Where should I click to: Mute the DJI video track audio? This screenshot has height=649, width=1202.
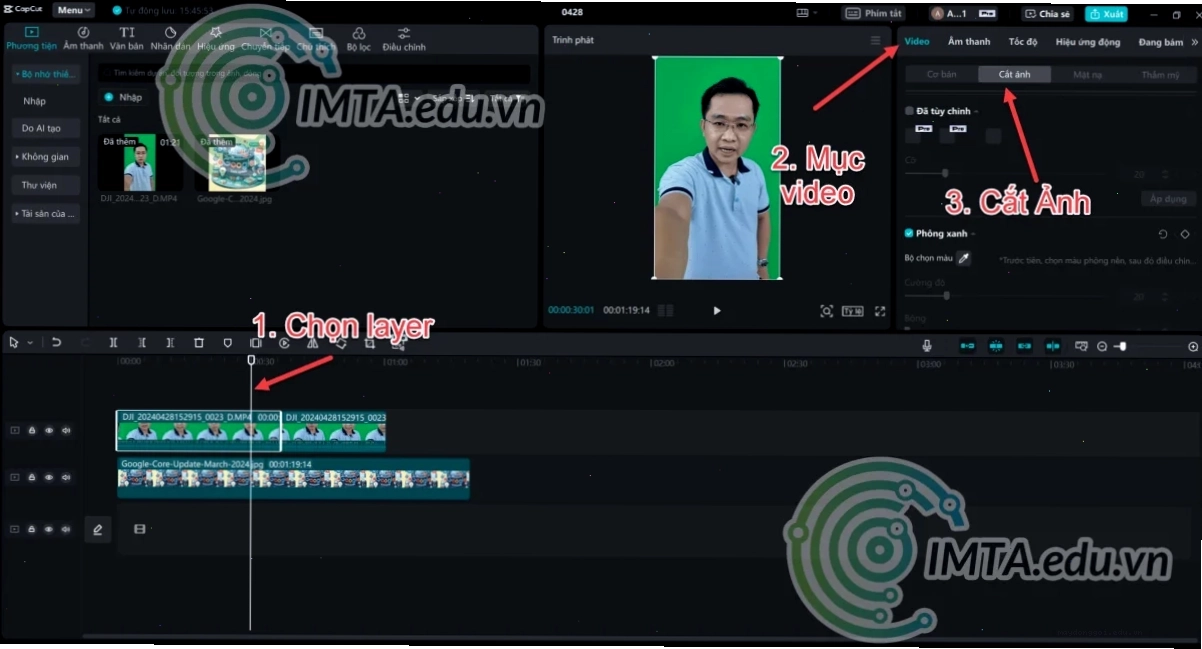pyautogui.click(x=66, y=431)
